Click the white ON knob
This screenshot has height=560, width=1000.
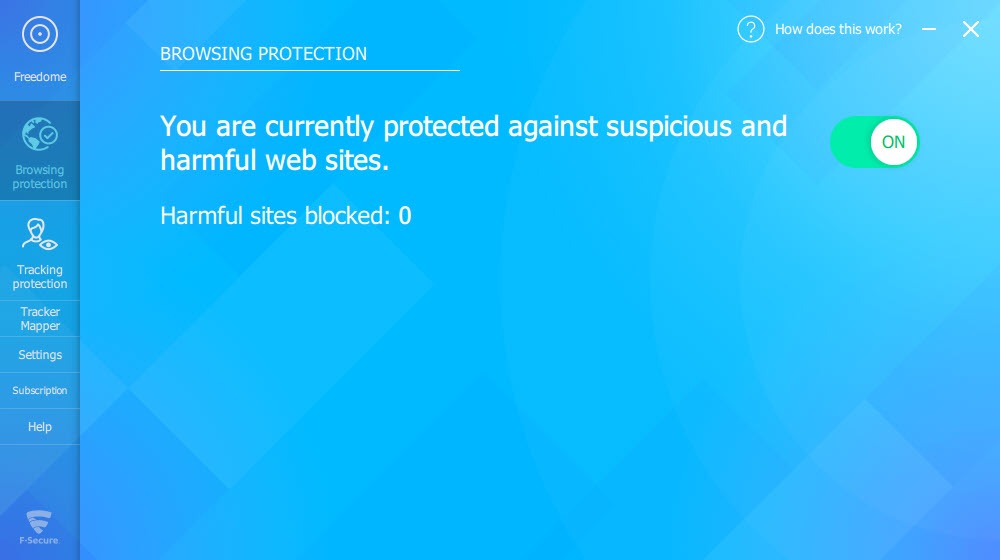893,142
